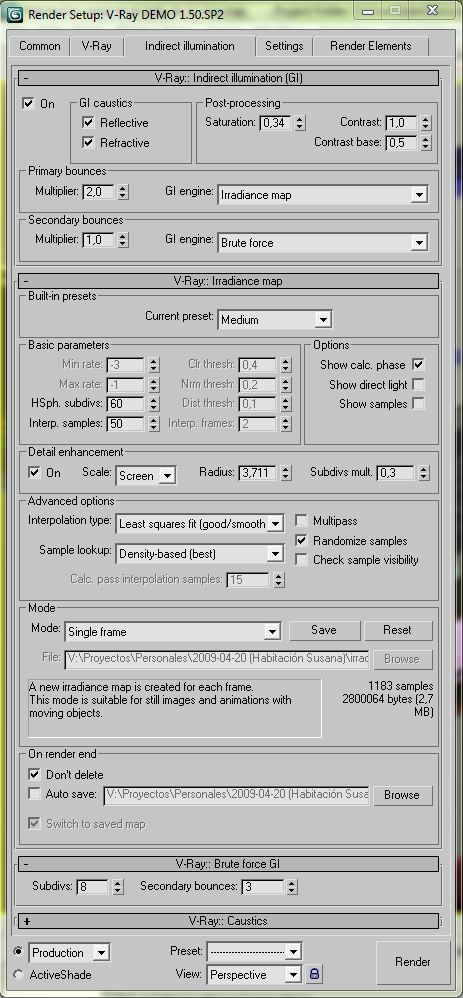Screen dimensions: 463x998
Task: Click the HSph. subdivs field
Action: pos(126,404)
